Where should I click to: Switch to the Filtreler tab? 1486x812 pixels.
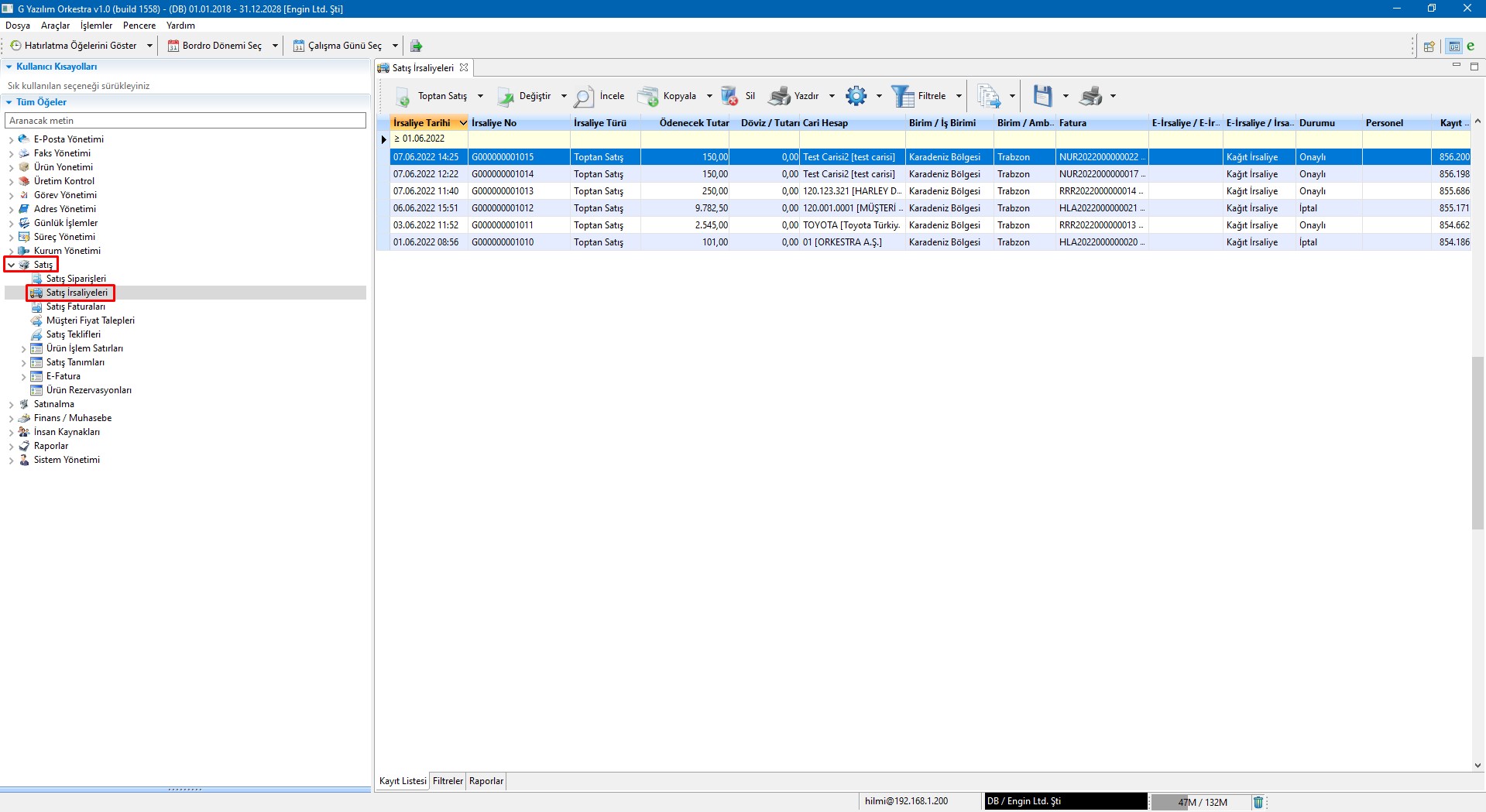tap(448, 781)
